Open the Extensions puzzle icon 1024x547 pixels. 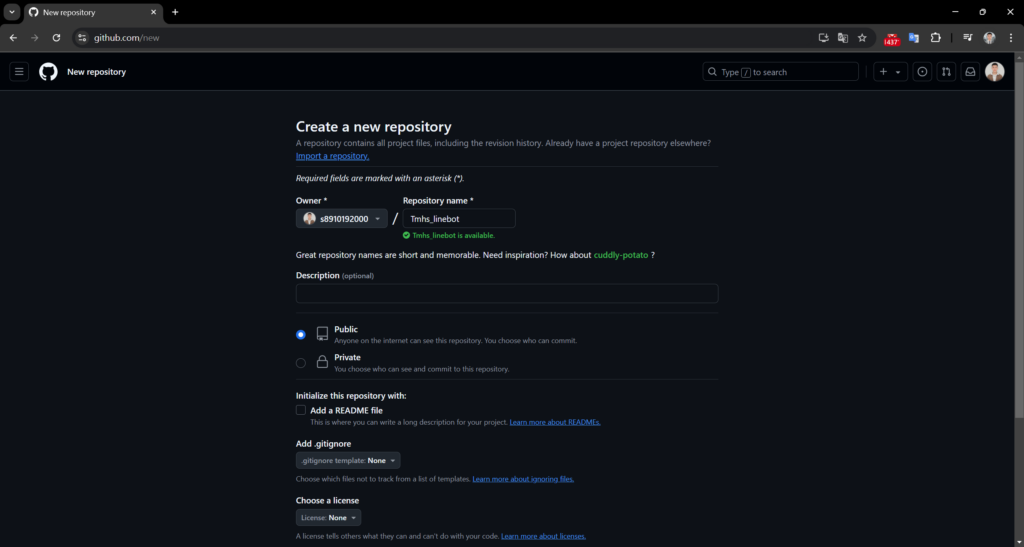(935, 38)
